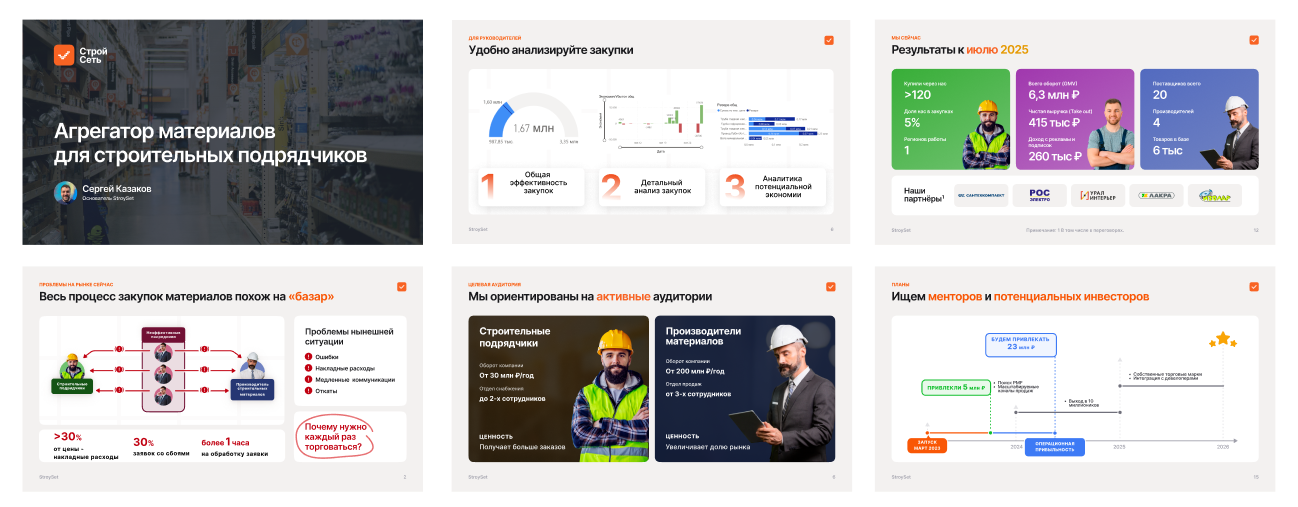Click the red exclamation icon beside 'Ошибки'
This screenshot has width=1298, height=507.
click(x=308, y=356)
